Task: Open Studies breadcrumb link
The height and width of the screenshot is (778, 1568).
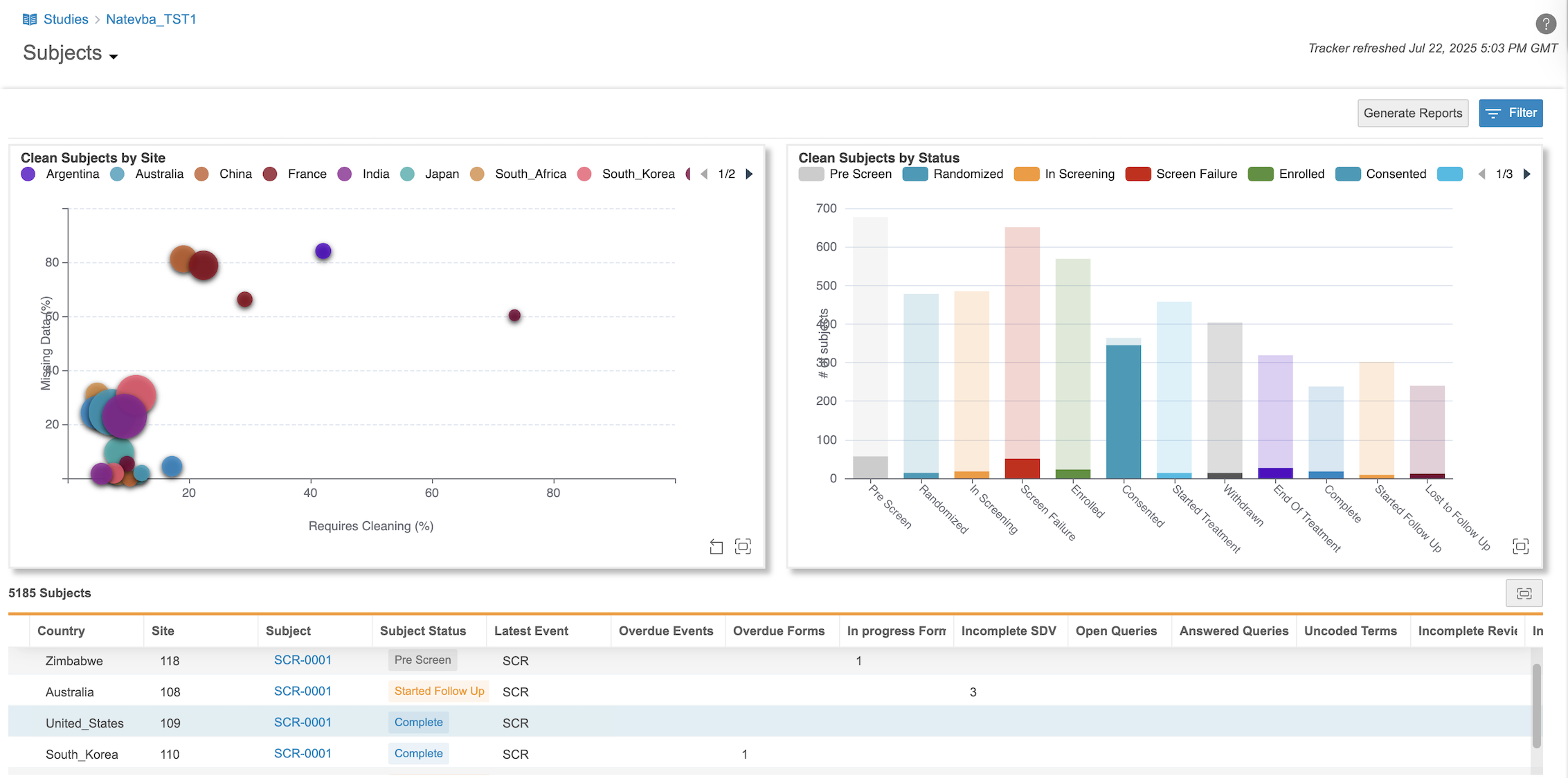Action: tap(66, 19)
